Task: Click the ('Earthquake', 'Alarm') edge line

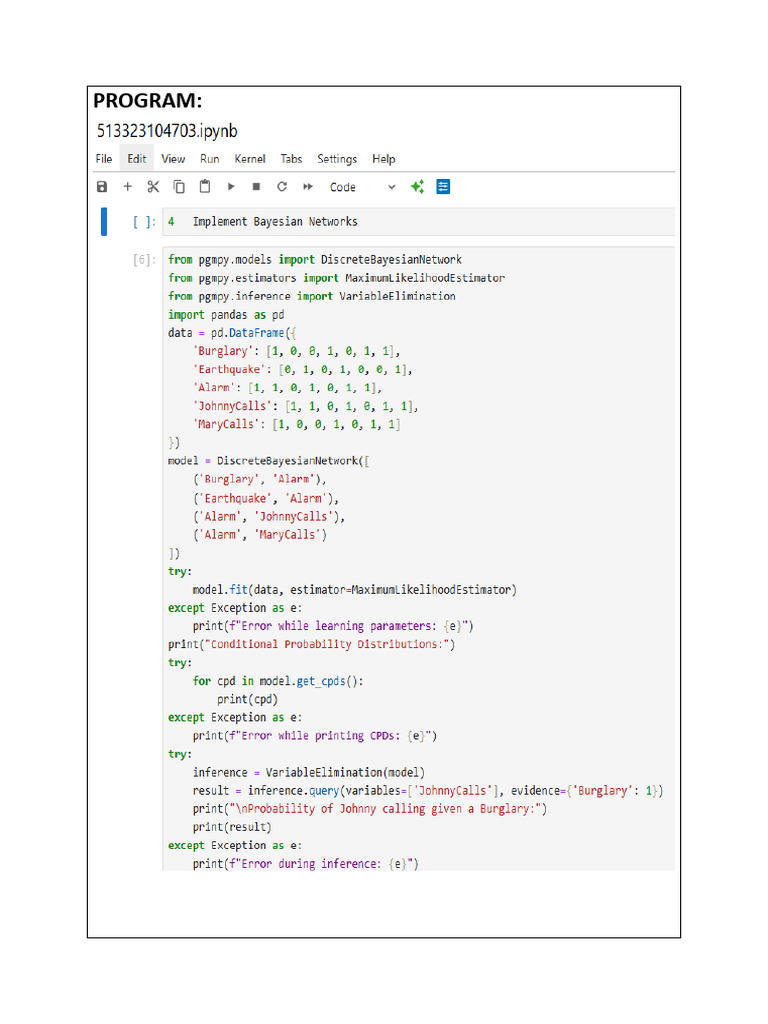Action: pyautogui.click(x=266, y=498)
